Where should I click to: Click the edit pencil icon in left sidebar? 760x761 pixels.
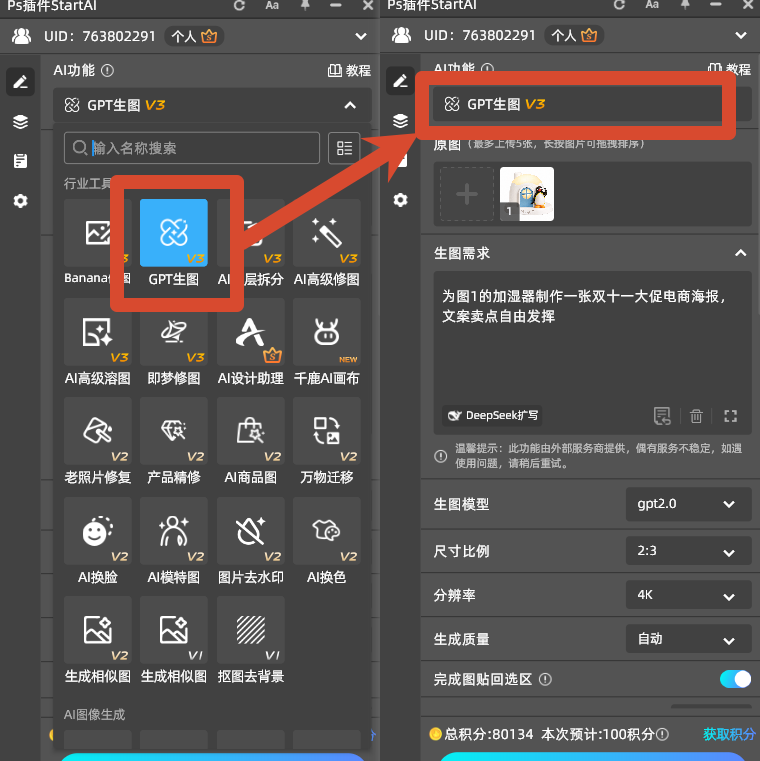(x=20, y=82)
